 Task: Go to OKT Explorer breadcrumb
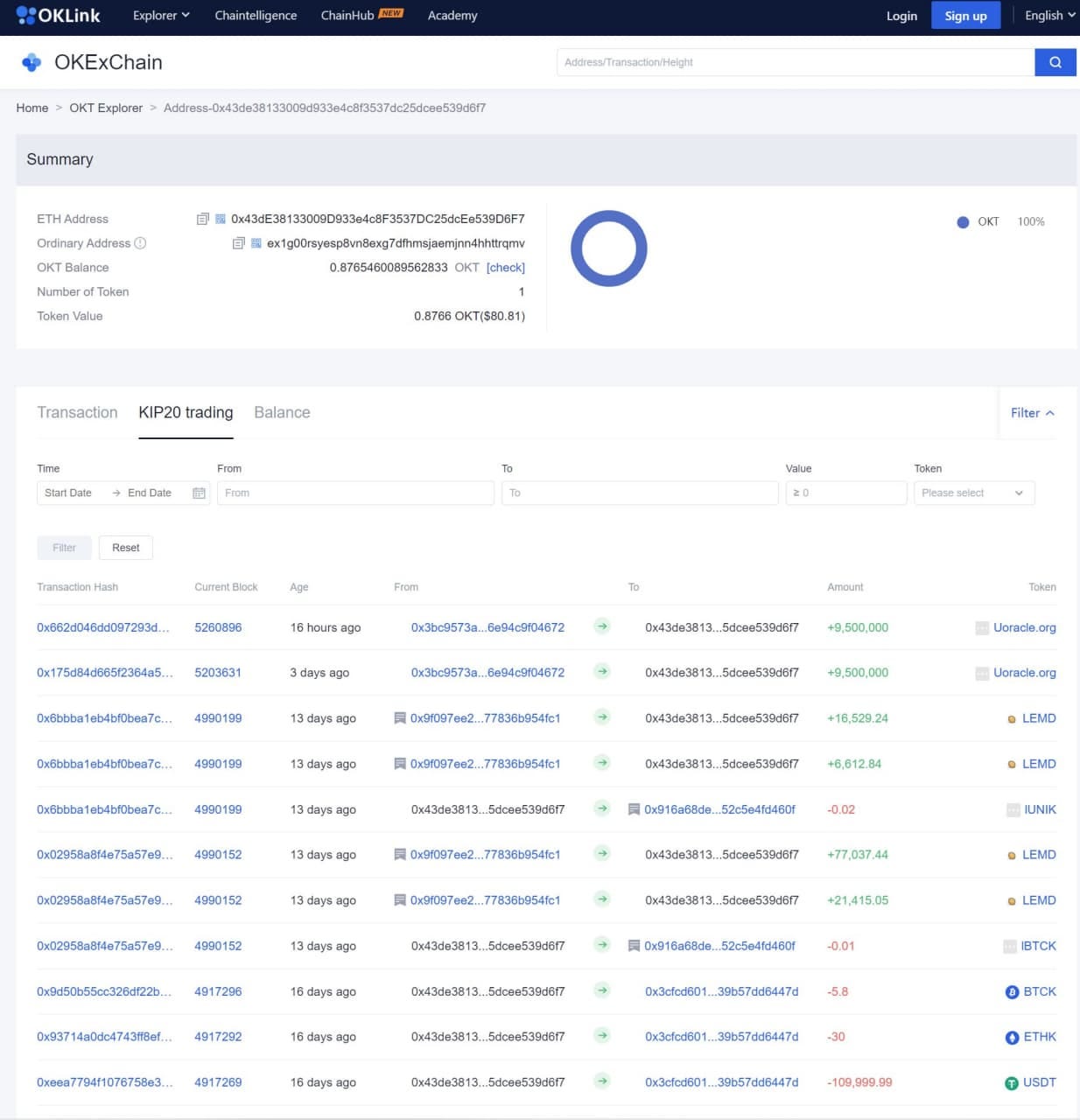(106, 108)
